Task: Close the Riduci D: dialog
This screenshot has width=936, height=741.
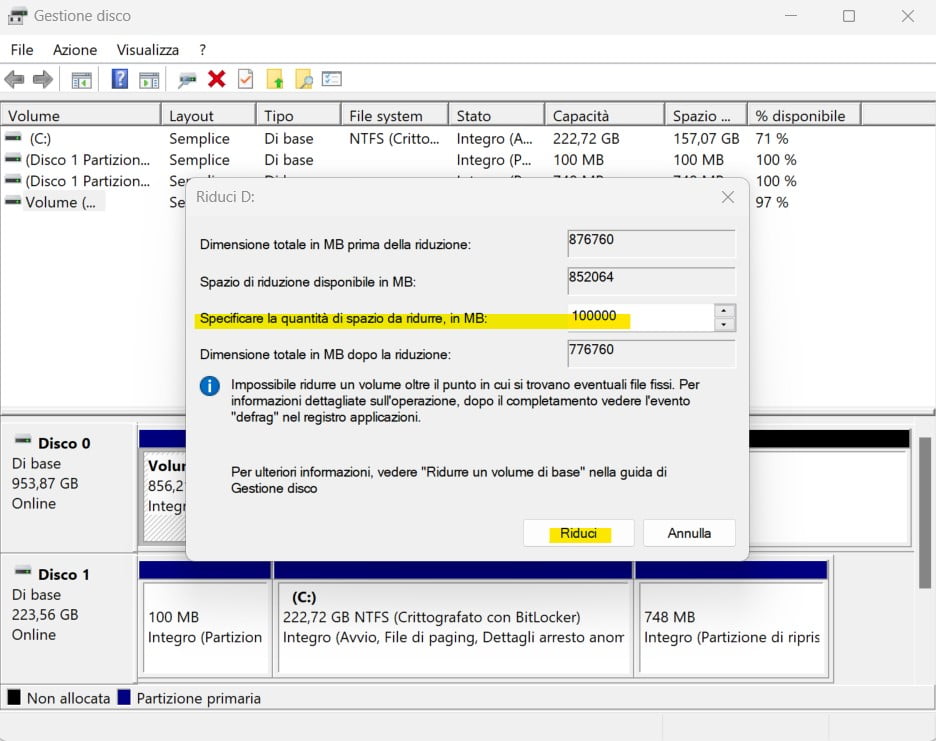Action: point(728,197)
